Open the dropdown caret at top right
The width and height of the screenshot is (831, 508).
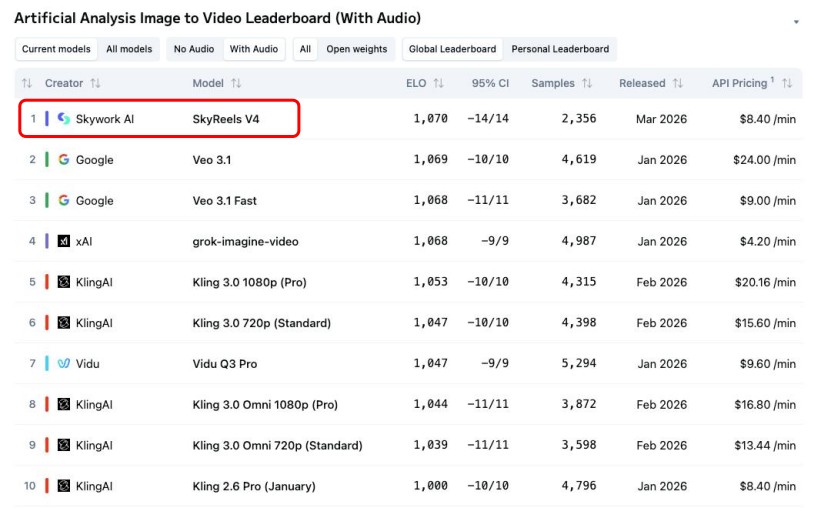click(796, 21)
